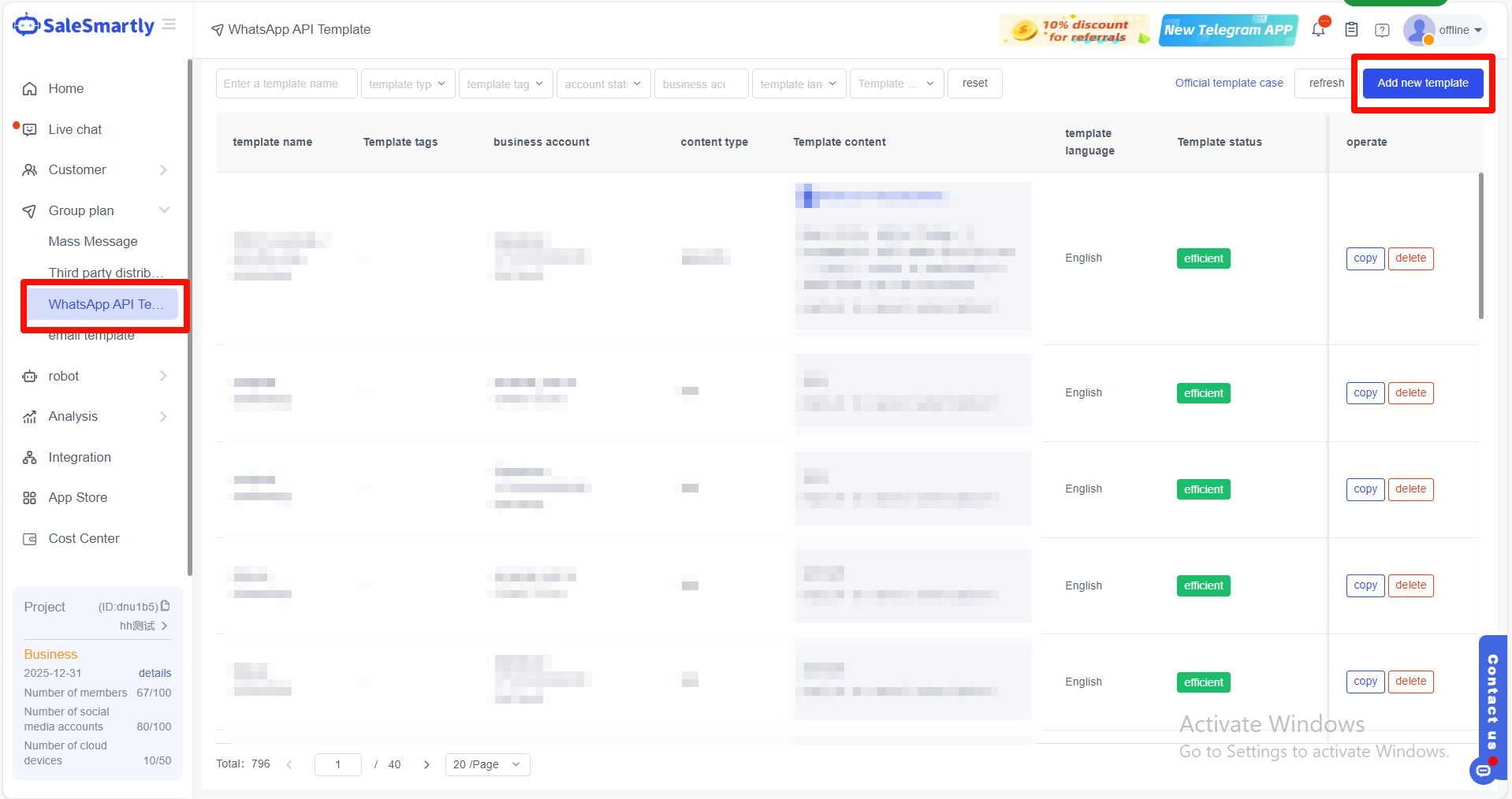Open Mass Message menu item
Viewport: 1512px width, 799px height.
point(93,242)
